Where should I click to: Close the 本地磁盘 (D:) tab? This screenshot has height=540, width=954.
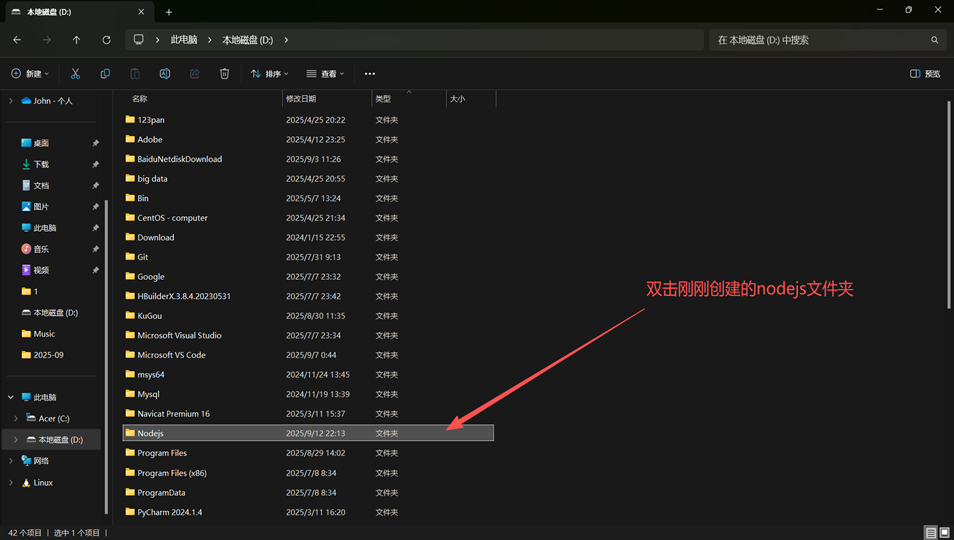tap(141, 12)
